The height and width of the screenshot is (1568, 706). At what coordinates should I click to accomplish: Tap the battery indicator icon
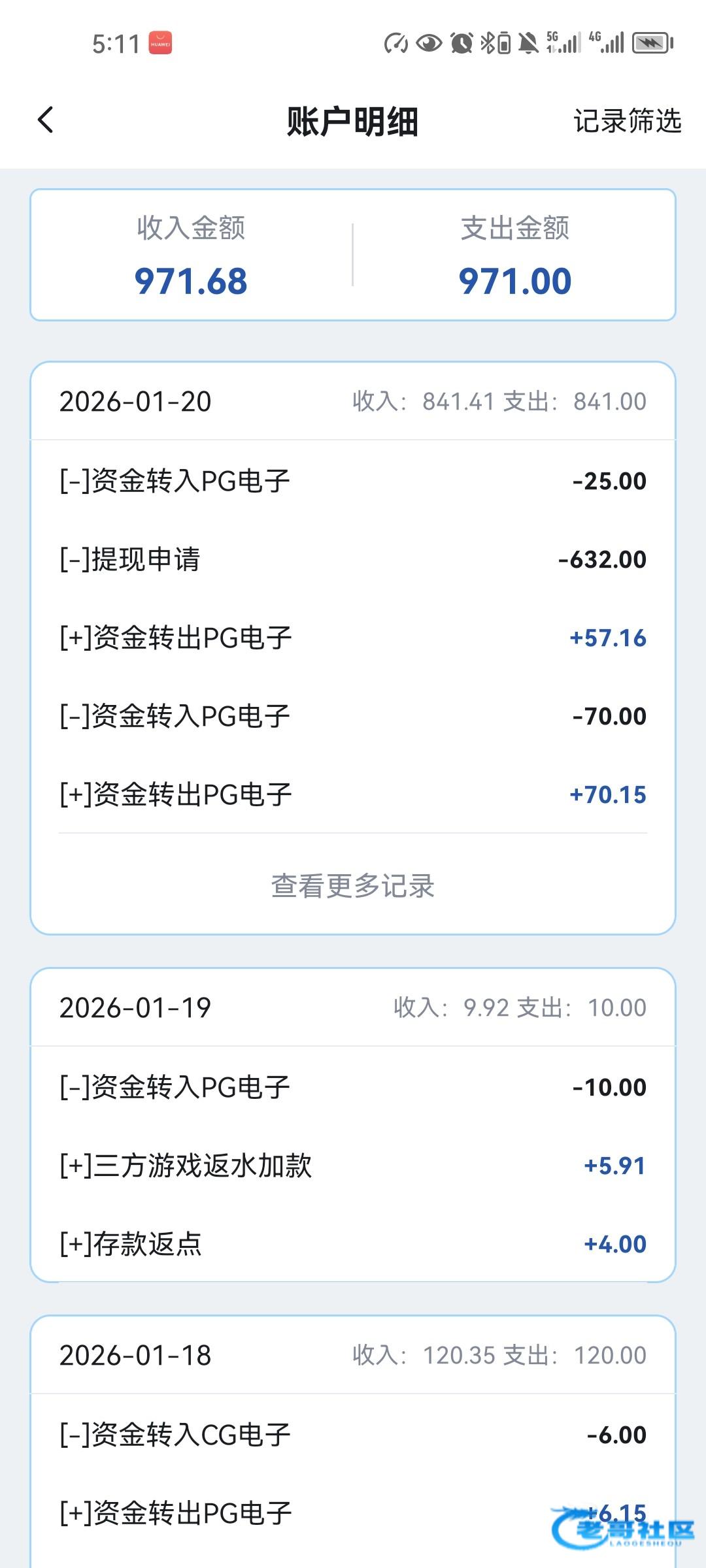pos(652,43)
